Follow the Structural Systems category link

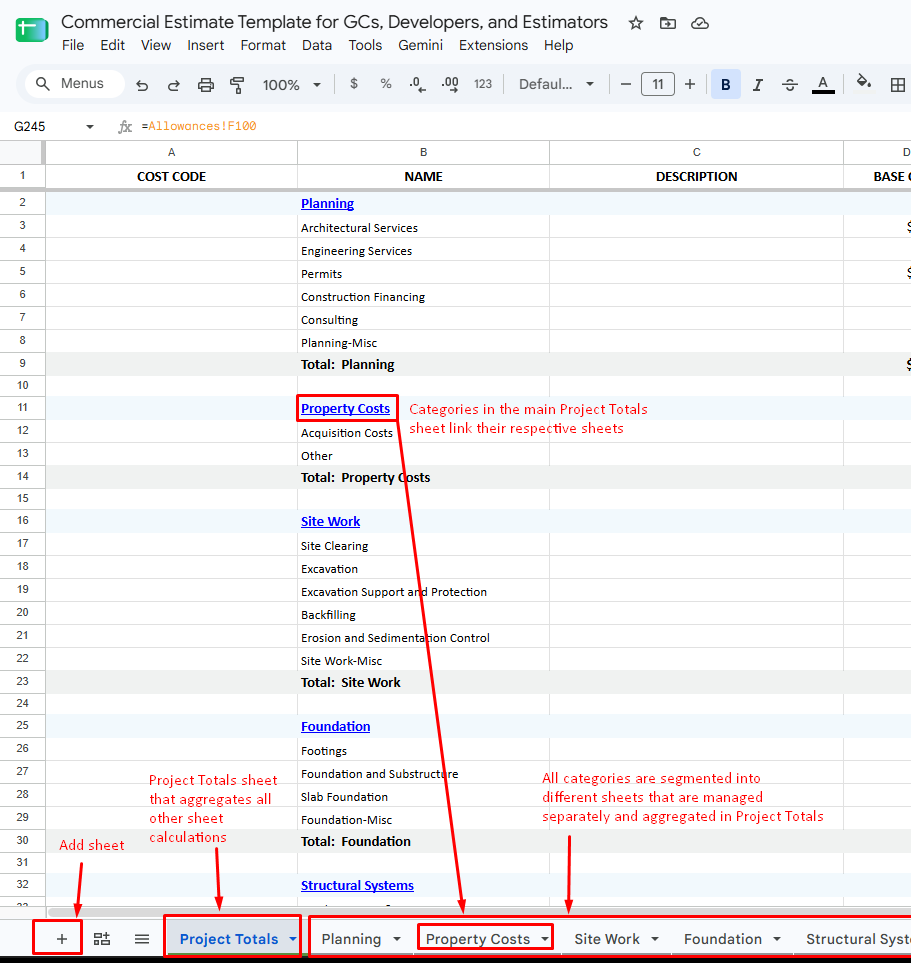coord(357,886)
